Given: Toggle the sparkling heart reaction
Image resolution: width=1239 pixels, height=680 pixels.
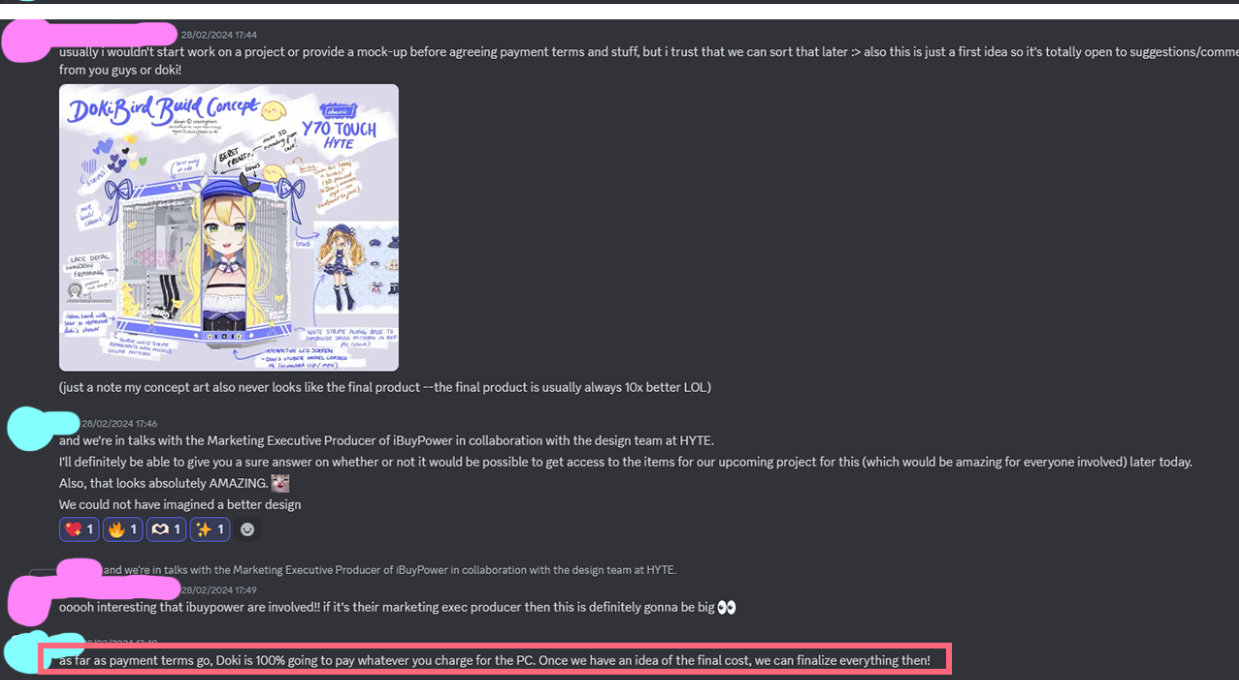Looking at the screenshot, I should pos(79,529).
